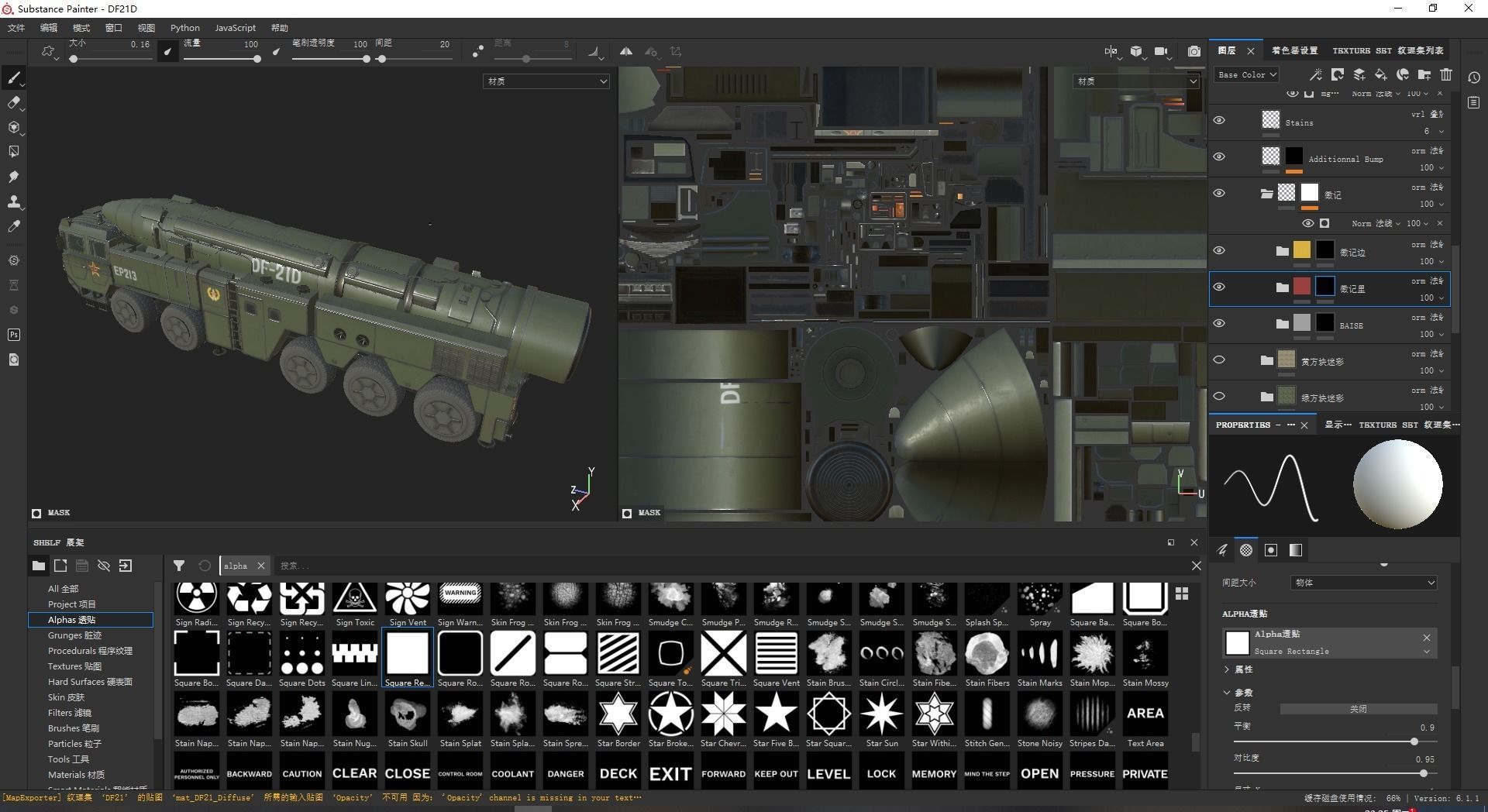
Task: Open the JavaScript menu
Action: (x=235, y=28)
